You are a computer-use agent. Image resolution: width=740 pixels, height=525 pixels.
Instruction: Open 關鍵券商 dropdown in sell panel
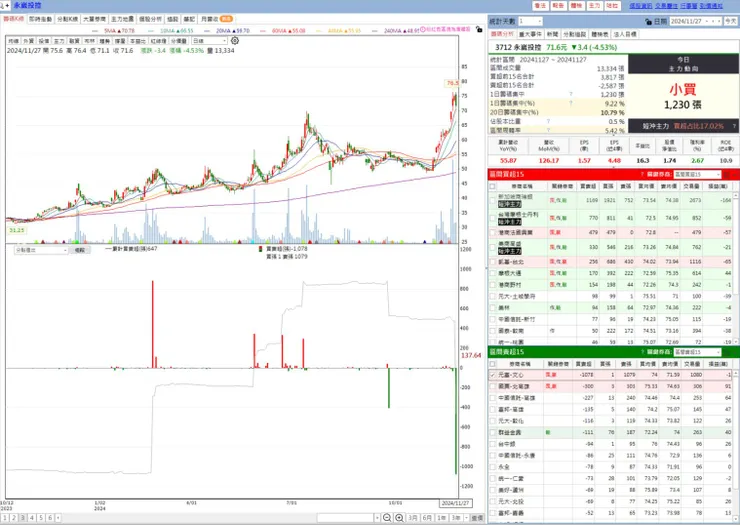(x=697, y=352)
